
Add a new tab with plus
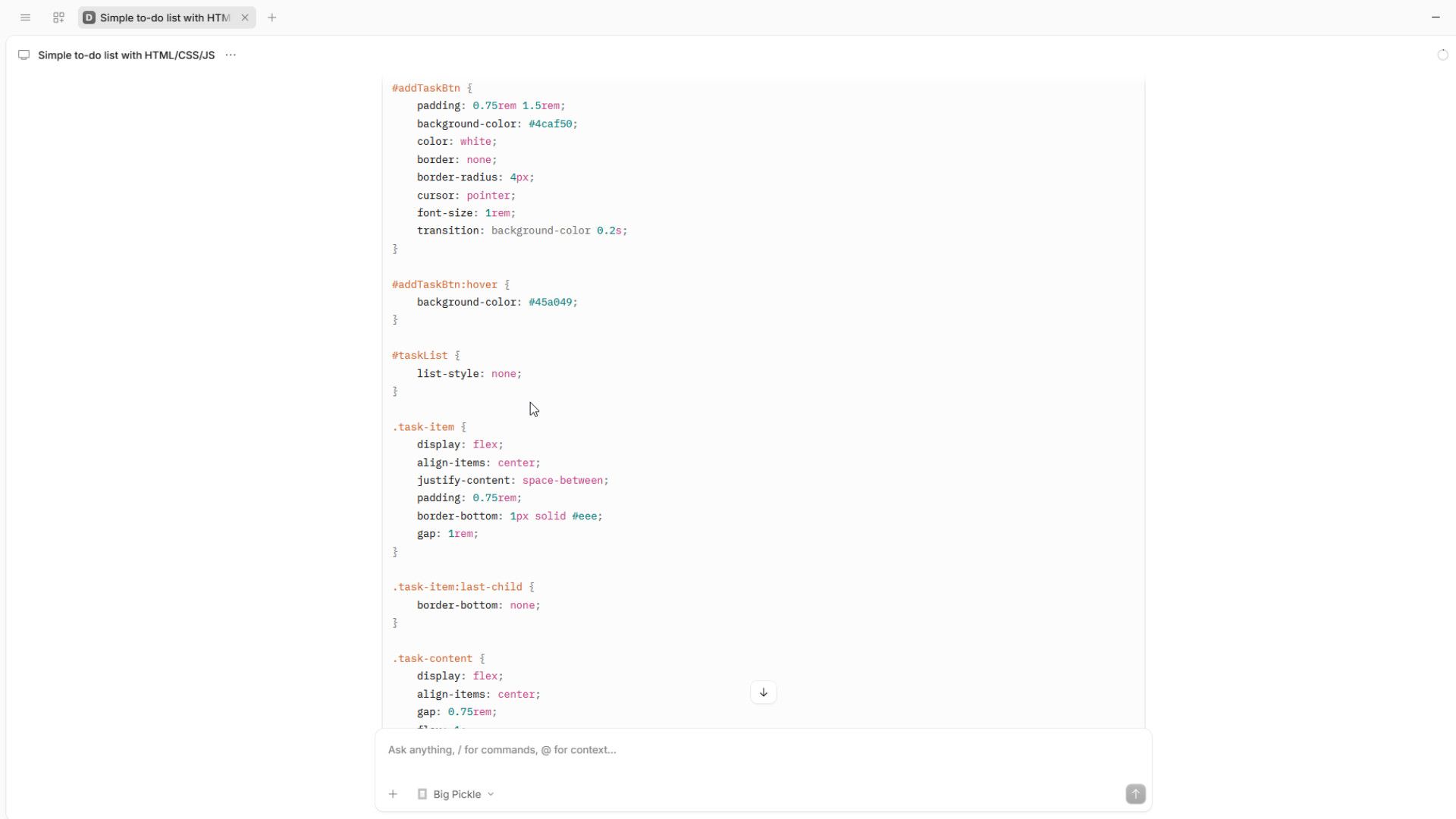(272, 17)
